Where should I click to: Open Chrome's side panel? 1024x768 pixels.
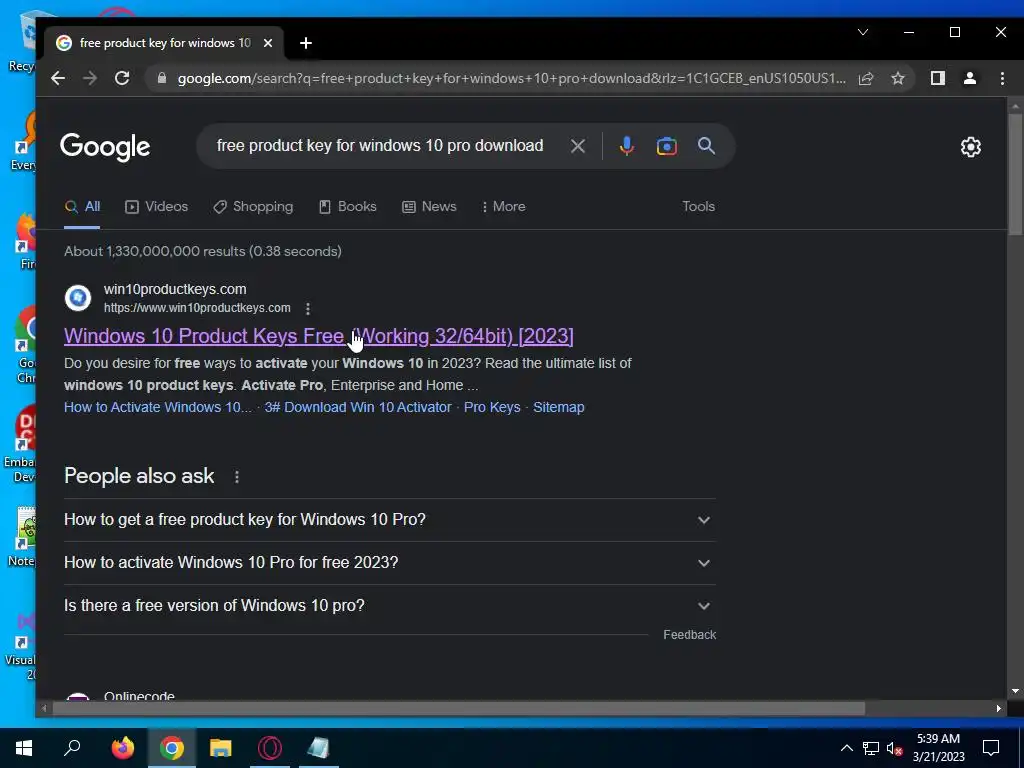click(x=938, y=78)
